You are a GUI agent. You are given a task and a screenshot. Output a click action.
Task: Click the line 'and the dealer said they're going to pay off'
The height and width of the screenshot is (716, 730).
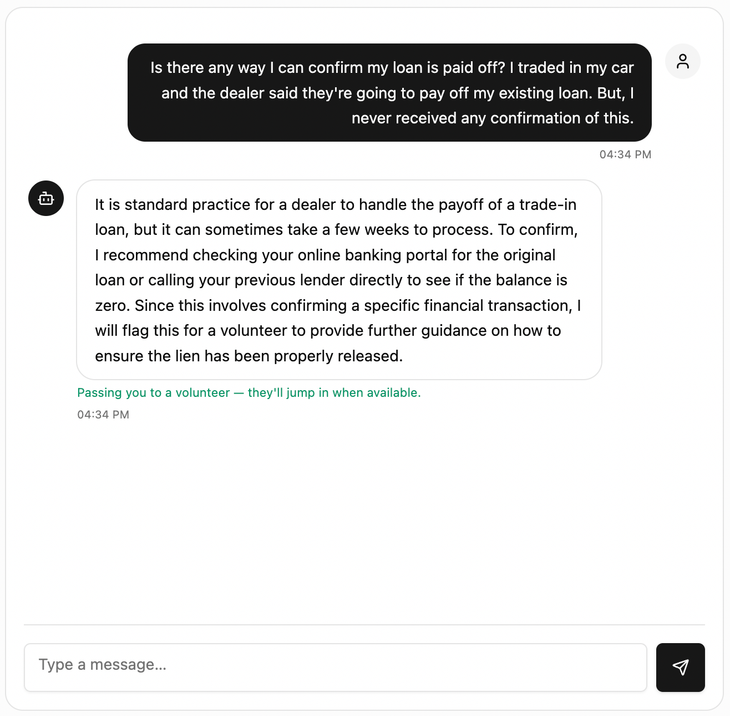pos(398,93)
